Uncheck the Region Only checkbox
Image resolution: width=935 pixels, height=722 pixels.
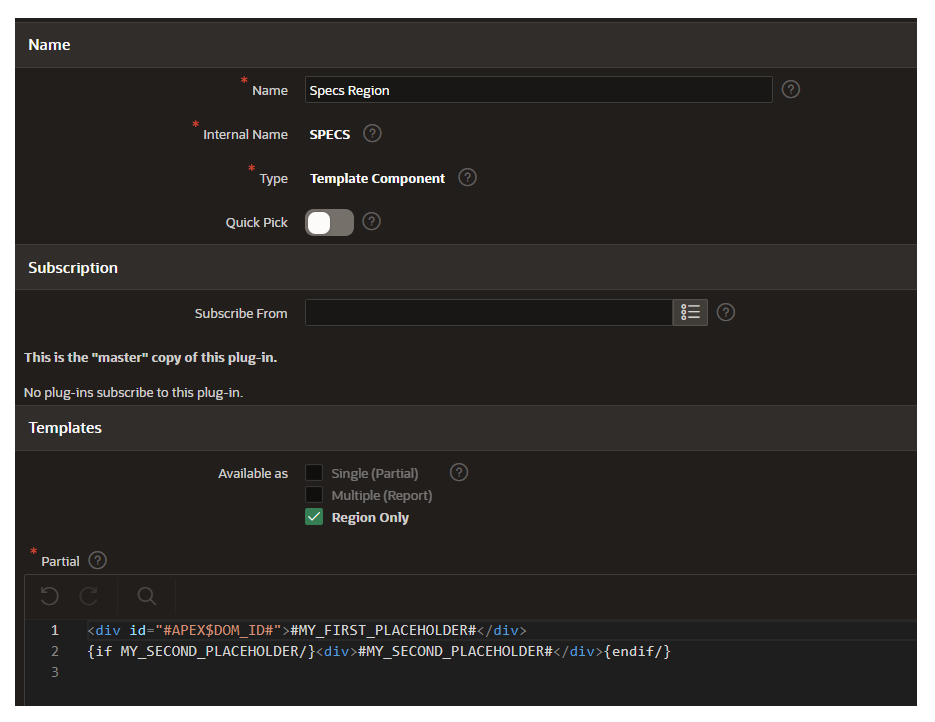[x=314, y=517]
